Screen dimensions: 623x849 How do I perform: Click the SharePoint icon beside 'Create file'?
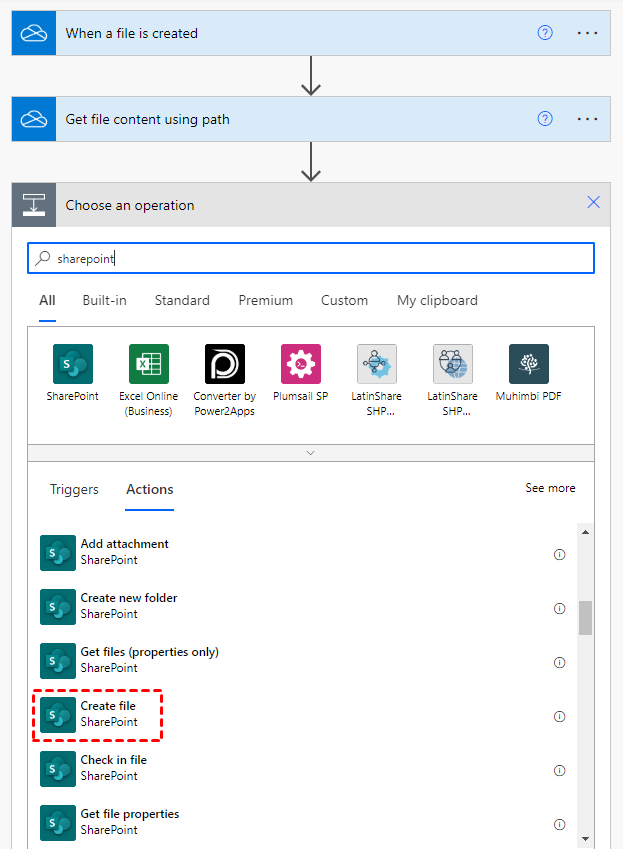click(x=58, y=715)
